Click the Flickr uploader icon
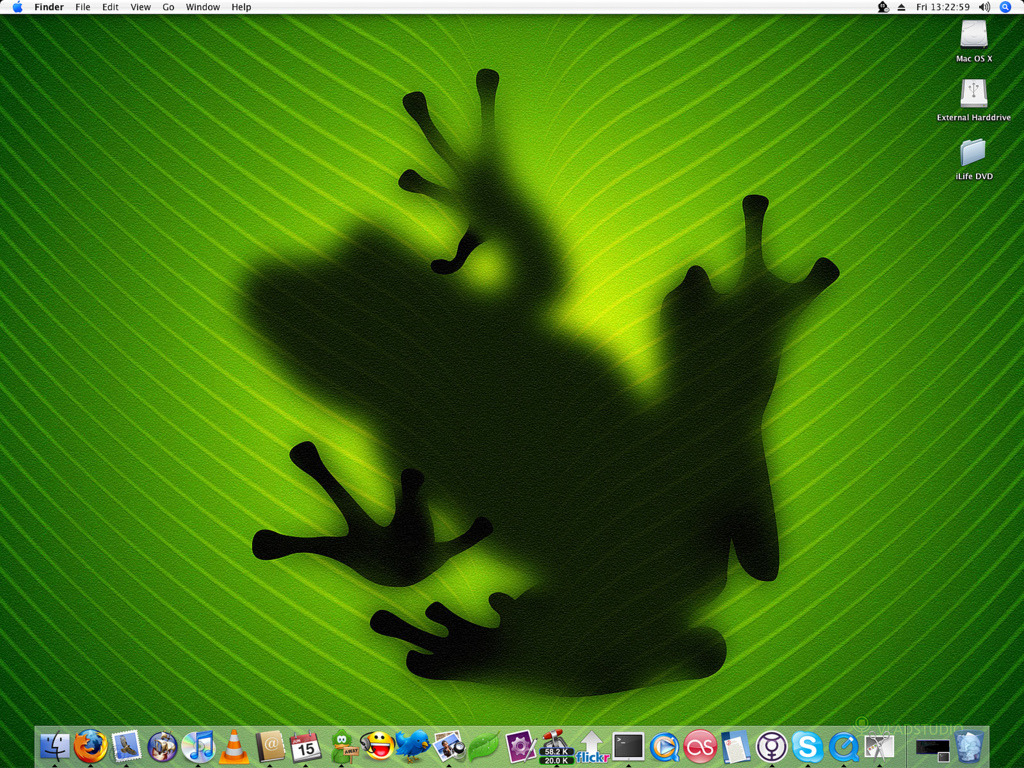Screen dimensions: 1024x768 point(592,746)
